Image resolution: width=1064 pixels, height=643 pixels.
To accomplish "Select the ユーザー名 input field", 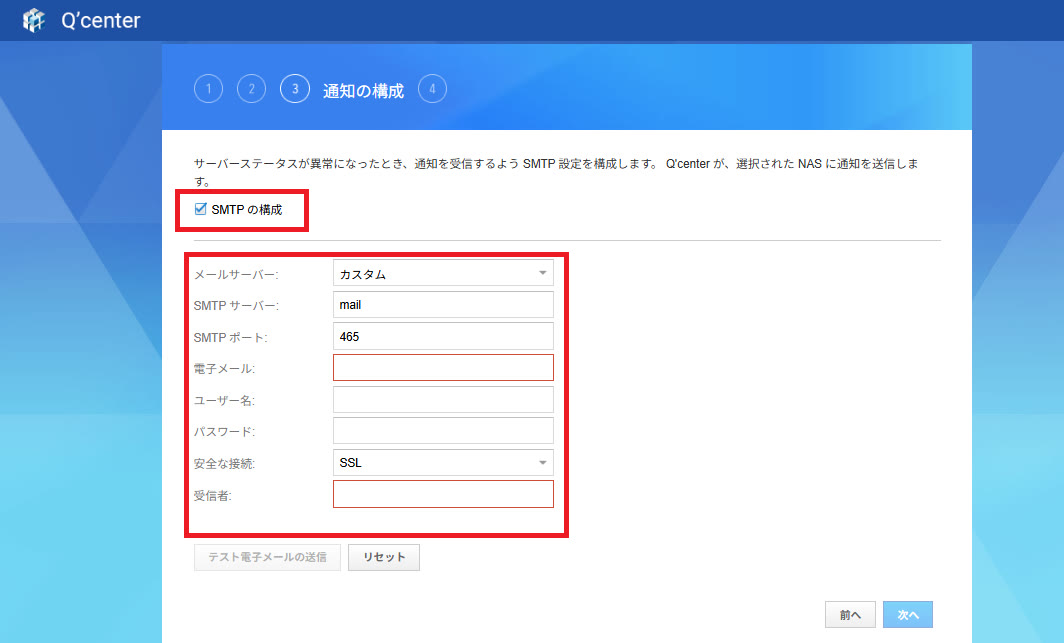I will pyautogui.click(x=442, y=400).
